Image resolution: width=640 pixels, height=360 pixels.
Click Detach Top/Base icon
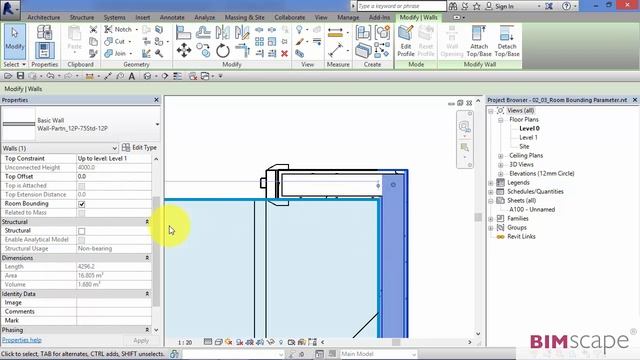(x=507, y=41)
